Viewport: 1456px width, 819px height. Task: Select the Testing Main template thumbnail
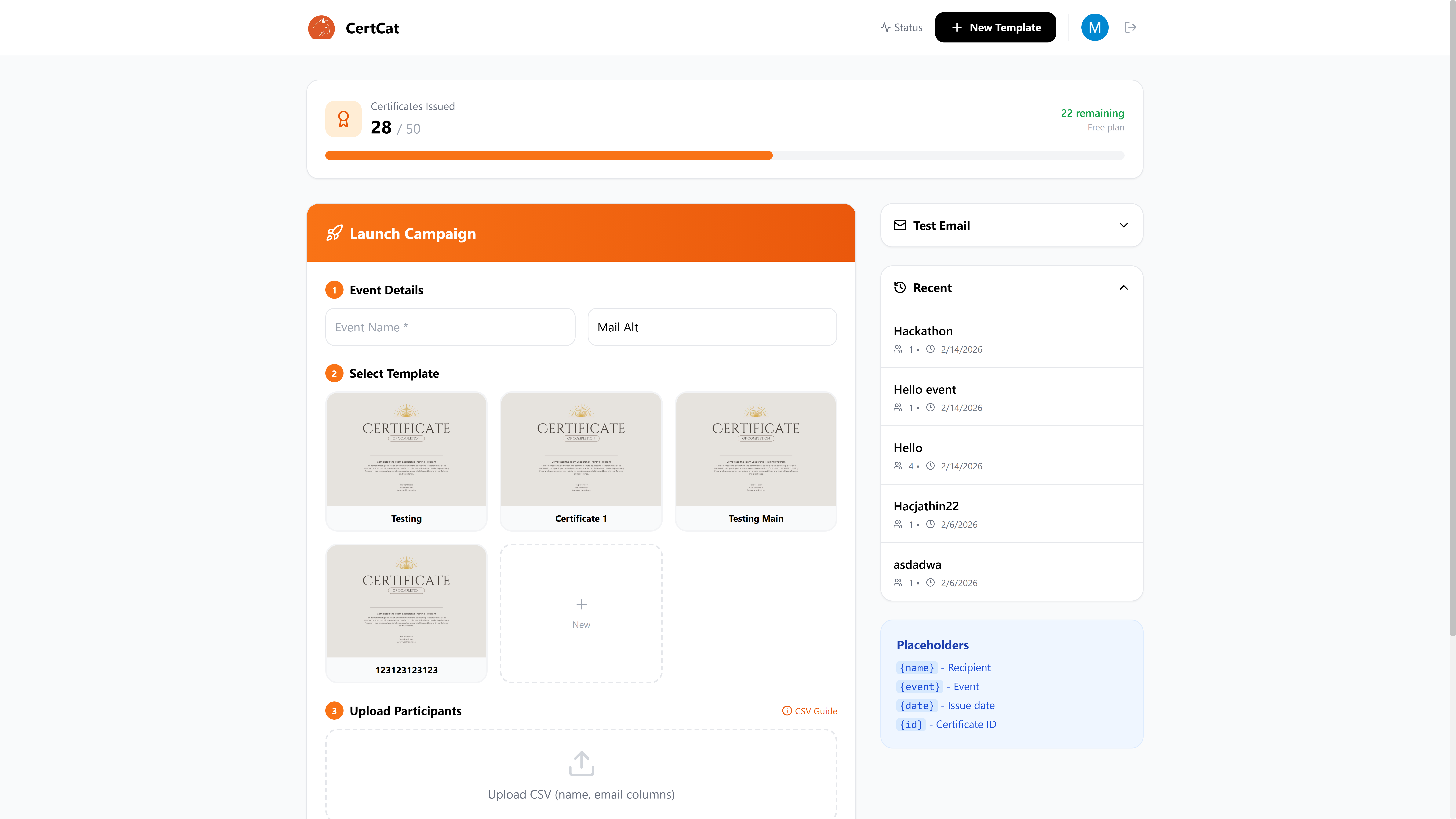click(x=756, y=449)
